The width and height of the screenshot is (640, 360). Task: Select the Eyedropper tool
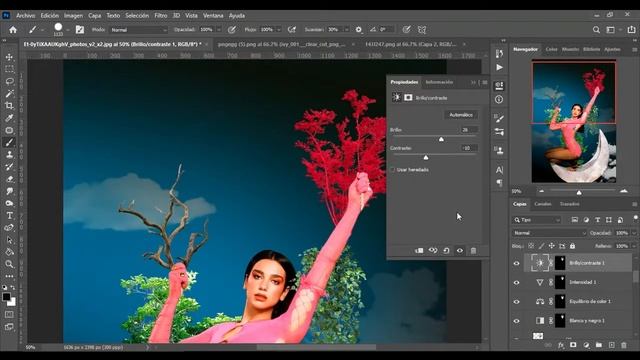(9, 118)
